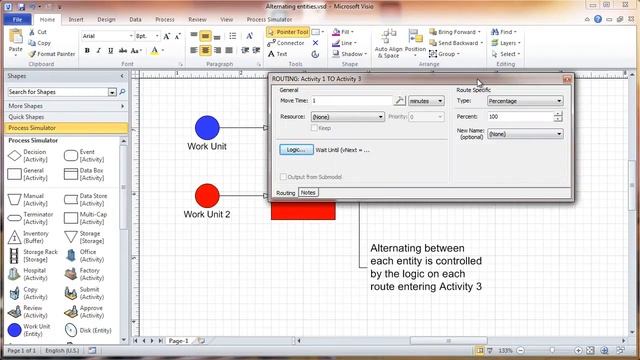Toggle Bold formatting

87,51
